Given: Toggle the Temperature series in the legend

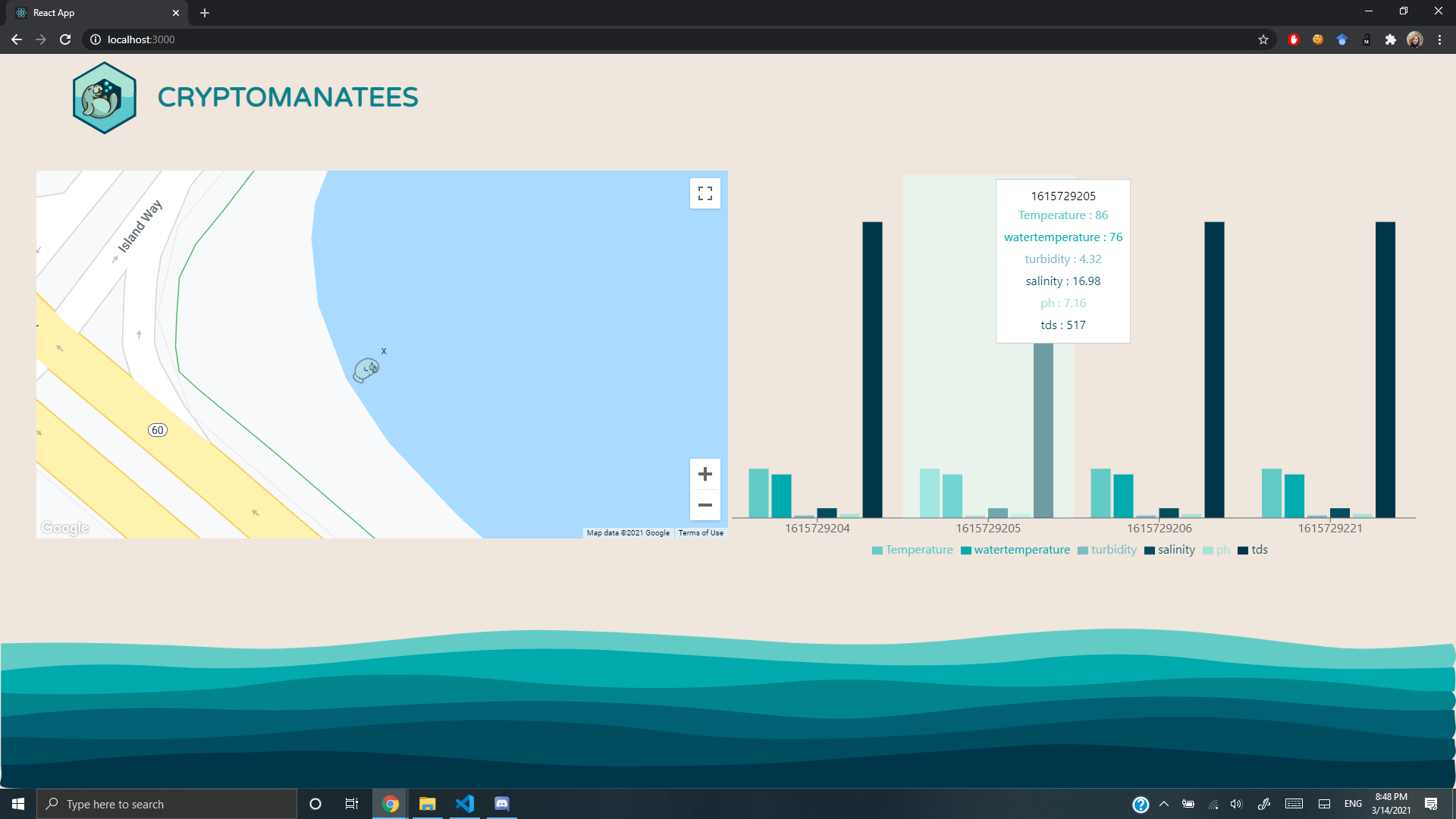Looking at the screenshot, I should click(918, 550).
